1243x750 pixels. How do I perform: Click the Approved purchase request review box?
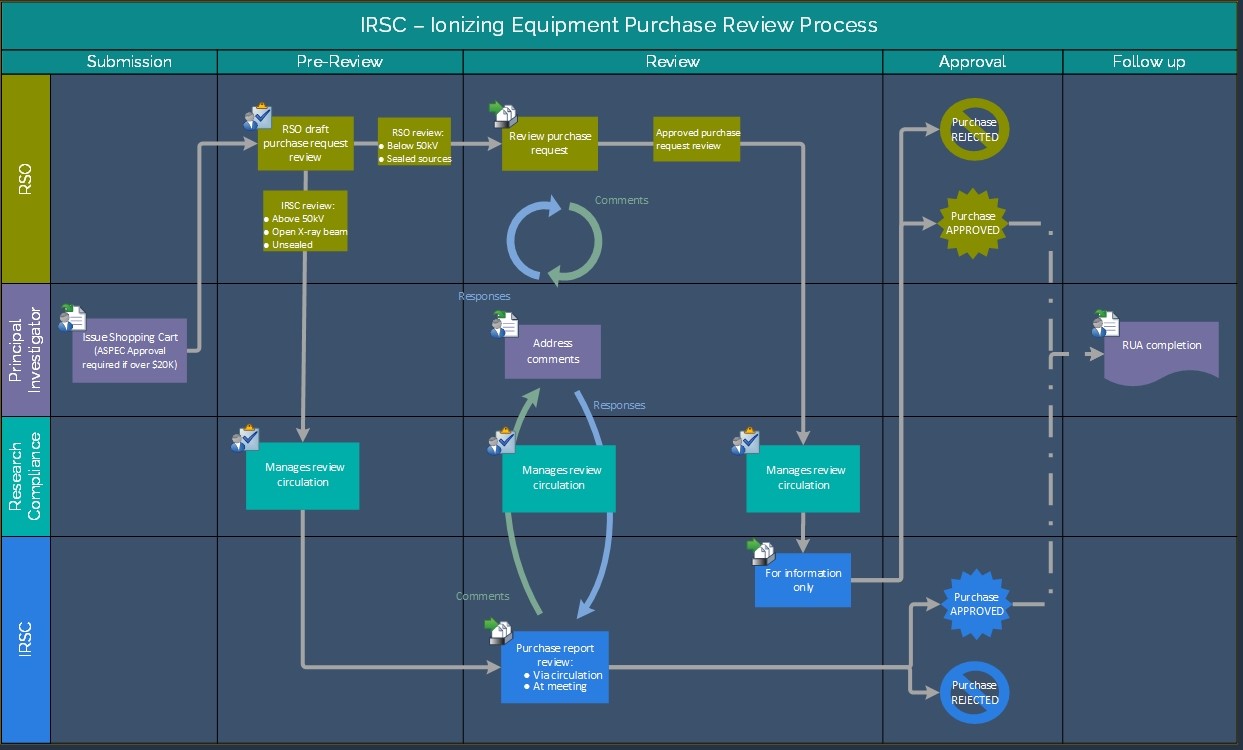point(697,140)
